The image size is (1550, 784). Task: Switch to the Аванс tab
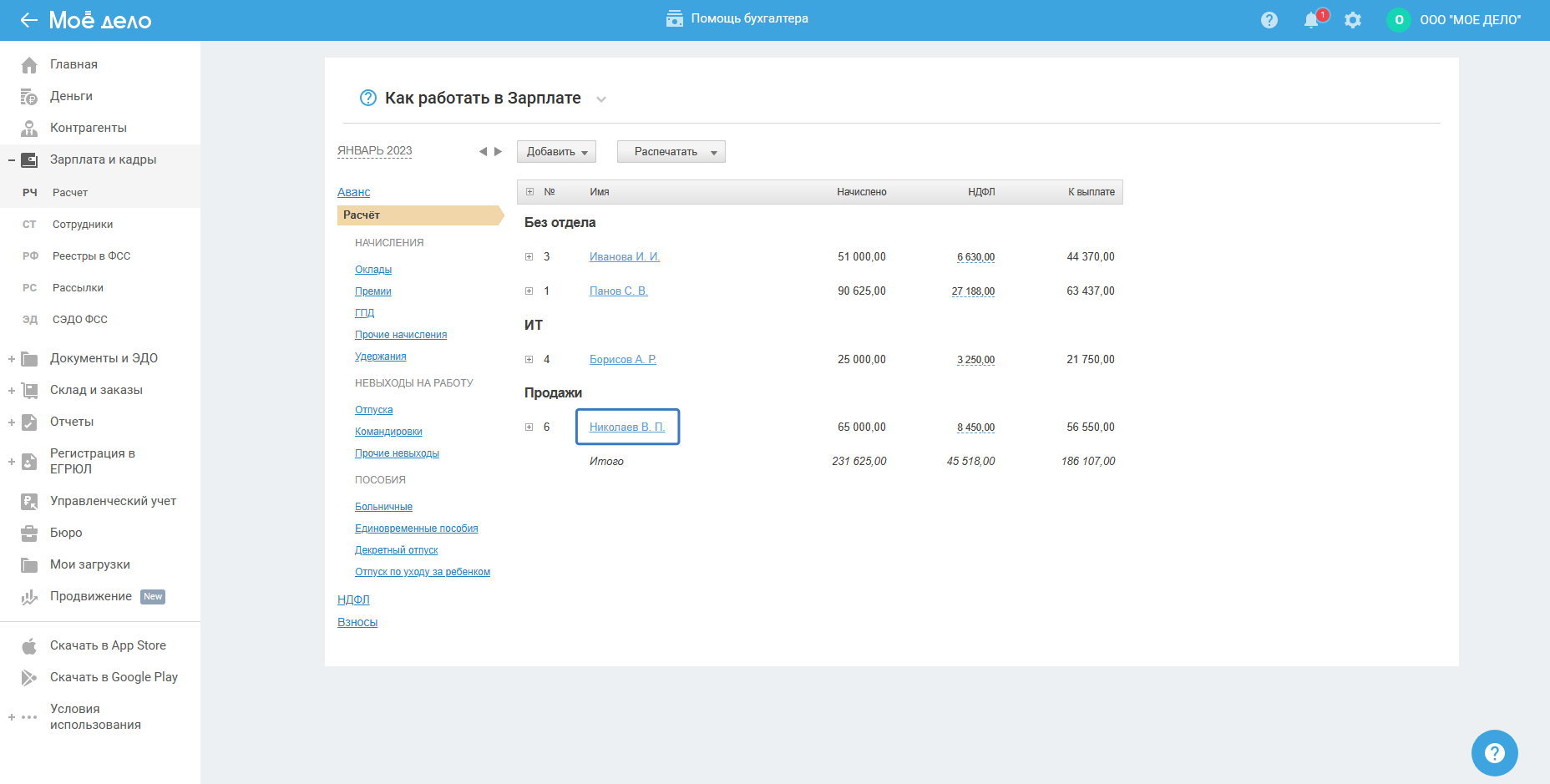tap(353, 192)
